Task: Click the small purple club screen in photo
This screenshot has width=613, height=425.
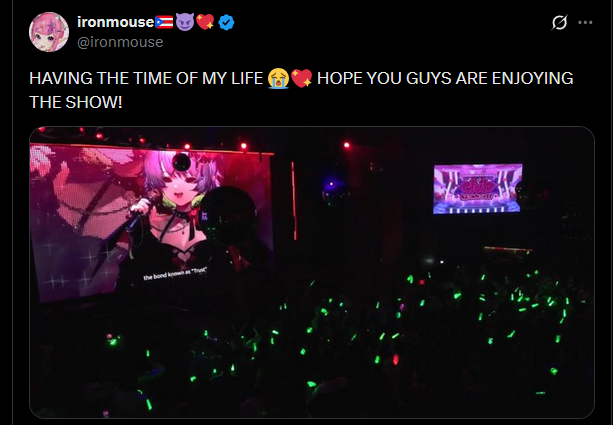Action: pos(478,189)
